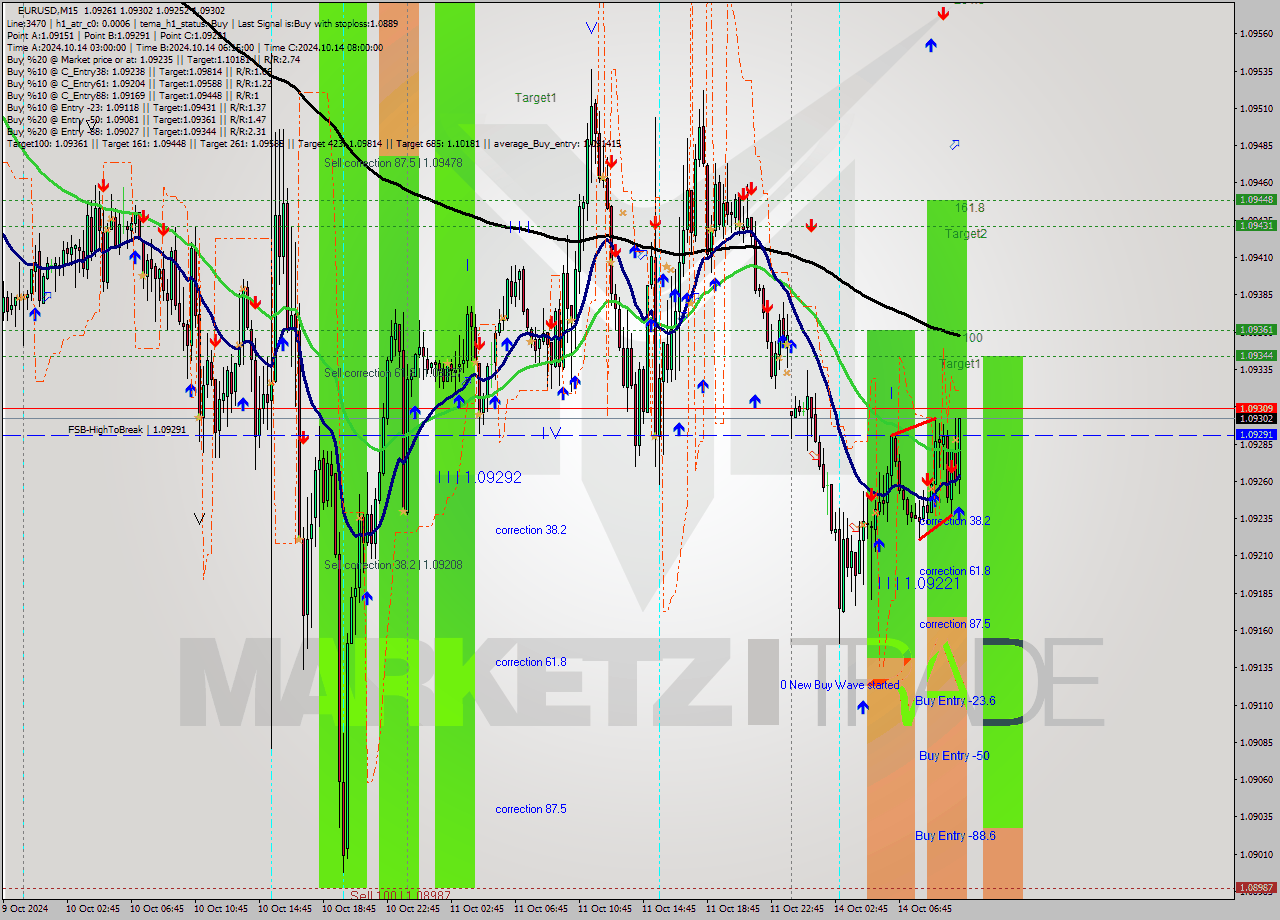Click the 1.09510 price axis value
The height and width of the screenshot is (920, 1280).
pyautogui.click(x=1256, y=108)
